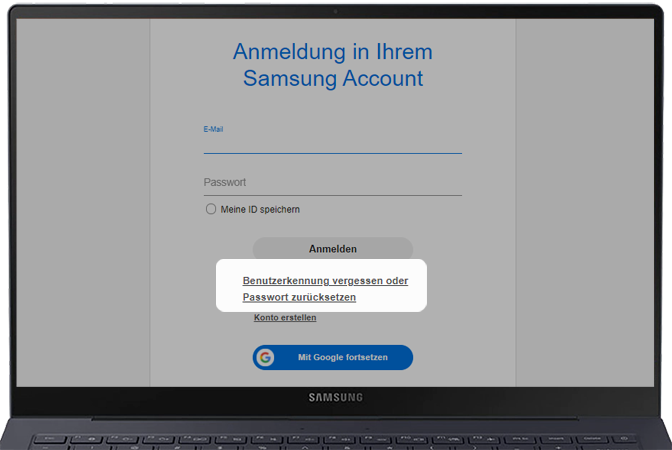Focus the Passwort input field

[x=333, y=183]
